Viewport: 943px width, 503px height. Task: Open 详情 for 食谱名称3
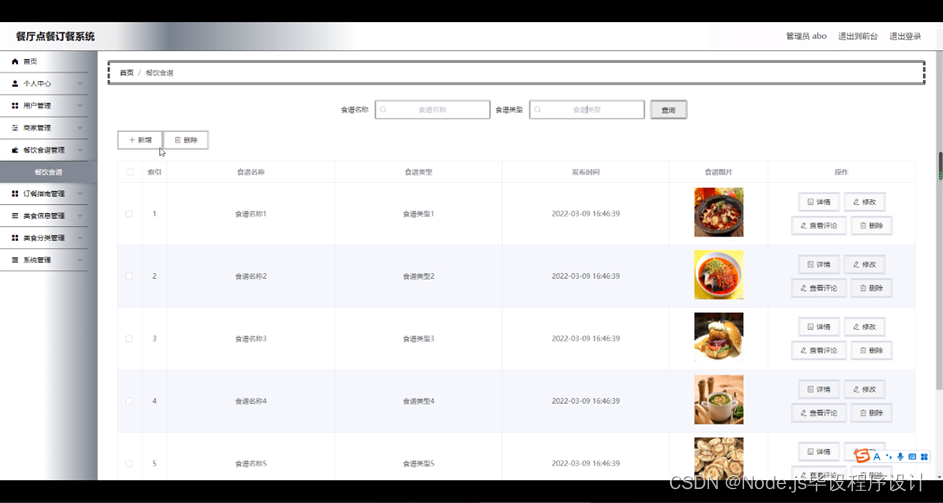click(x=819, y=327)
